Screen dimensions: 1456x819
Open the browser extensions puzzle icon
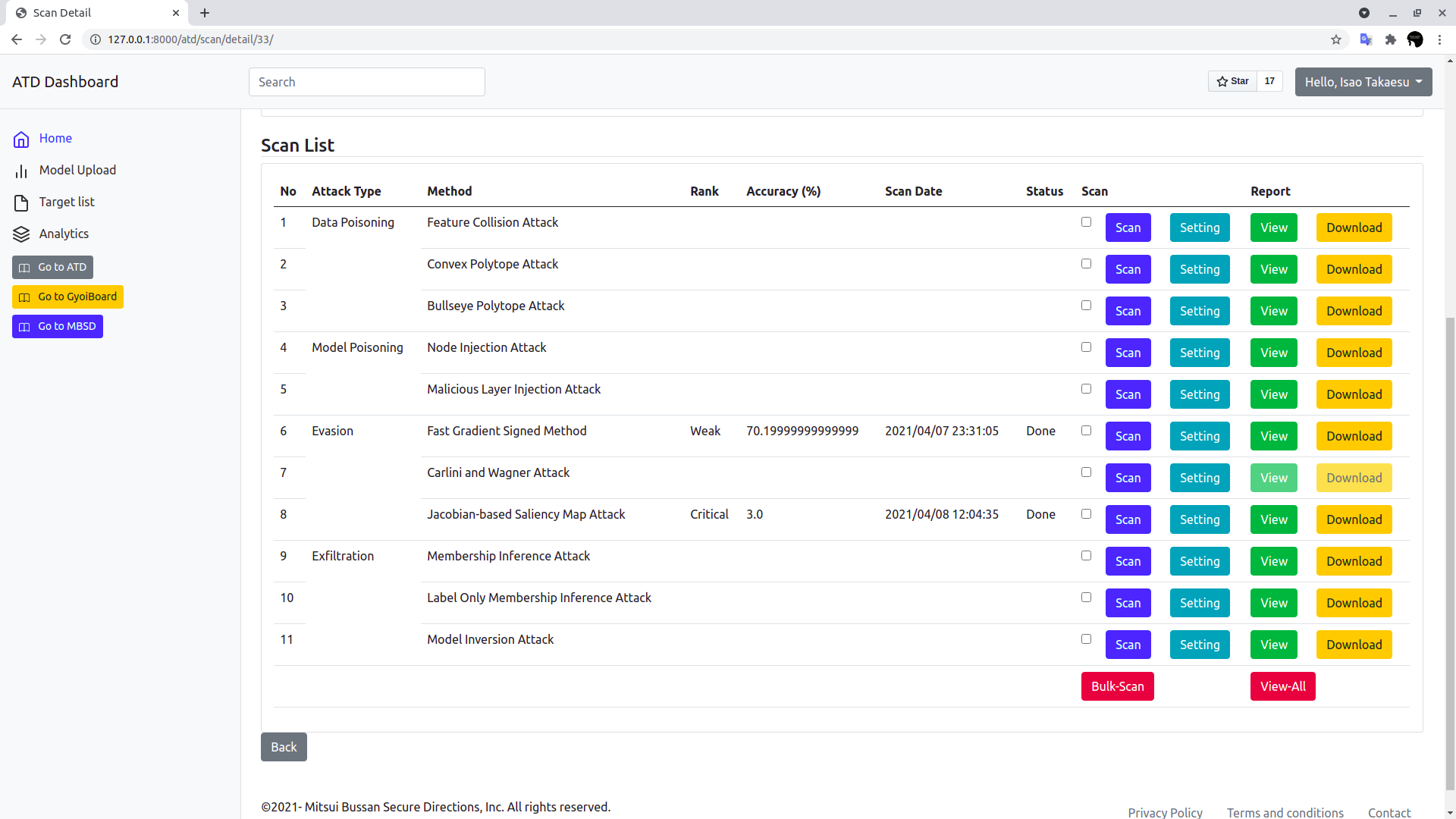[x=1390, y=39]
